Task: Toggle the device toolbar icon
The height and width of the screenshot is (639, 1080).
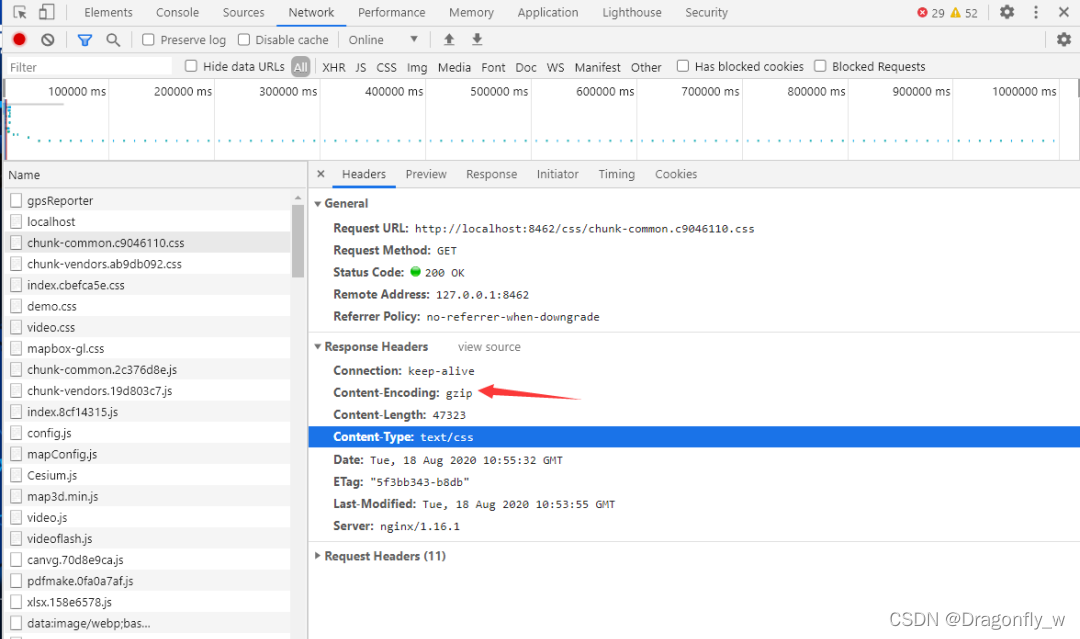Action: tap(46, 12)
